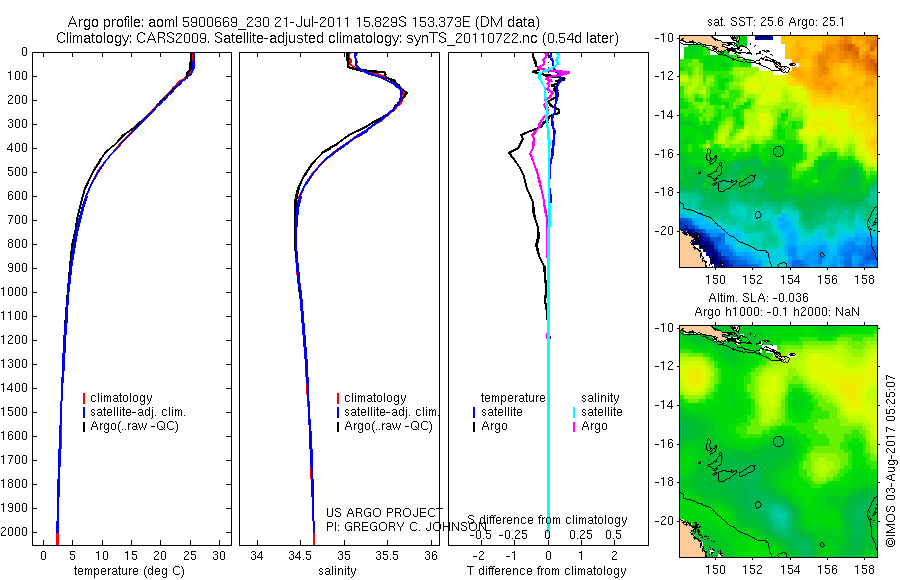Click the salinity maximum peak near 35.7
900x580 pixels.
pos(406,93)
